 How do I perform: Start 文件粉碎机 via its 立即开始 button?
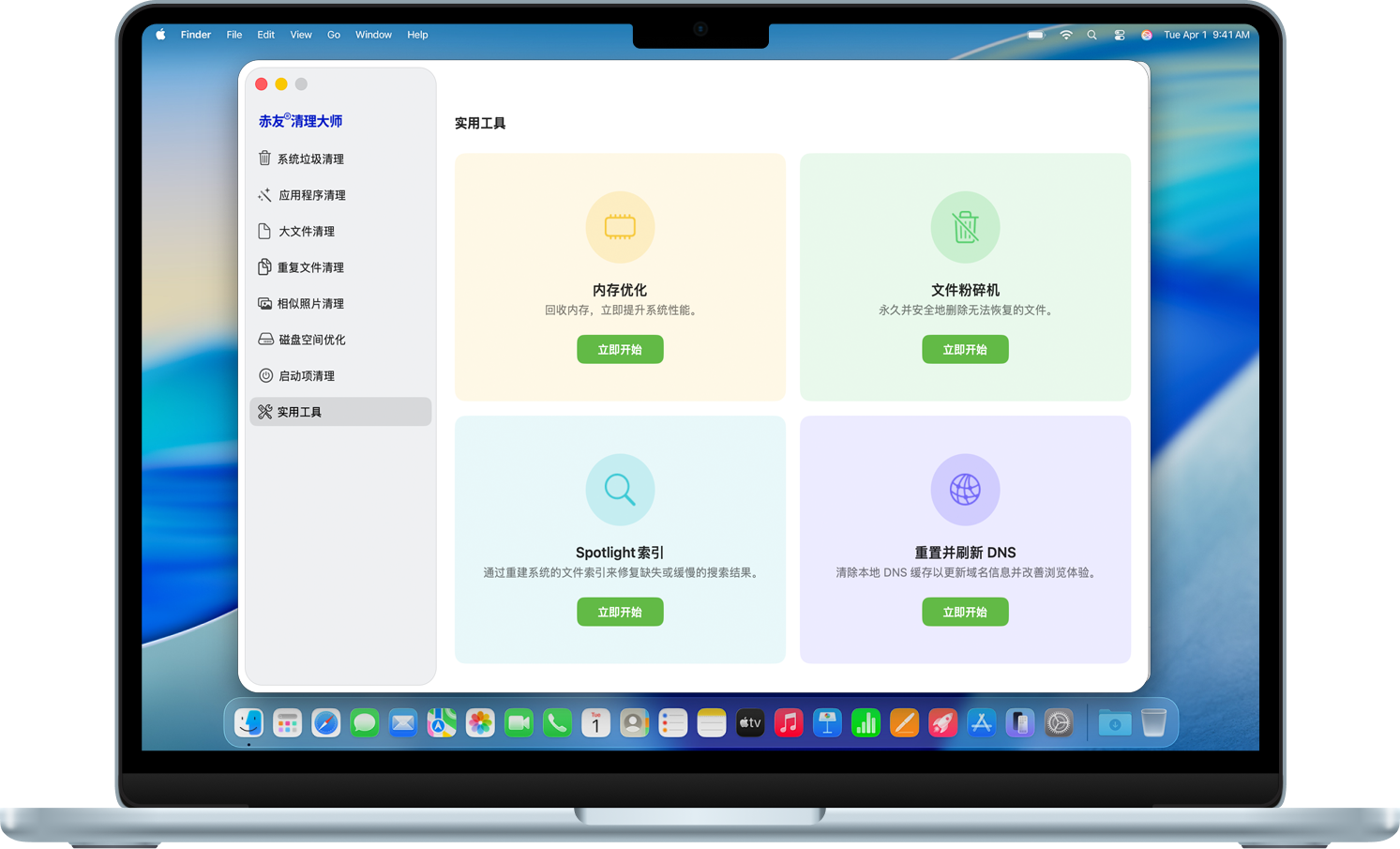(965, 349)
